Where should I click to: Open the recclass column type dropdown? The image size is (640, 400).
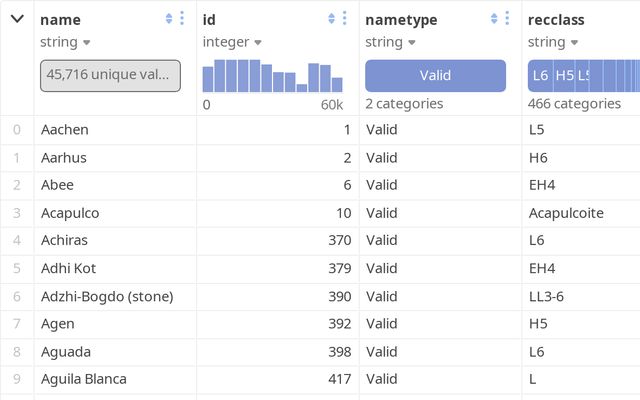(x=553, y=42)
